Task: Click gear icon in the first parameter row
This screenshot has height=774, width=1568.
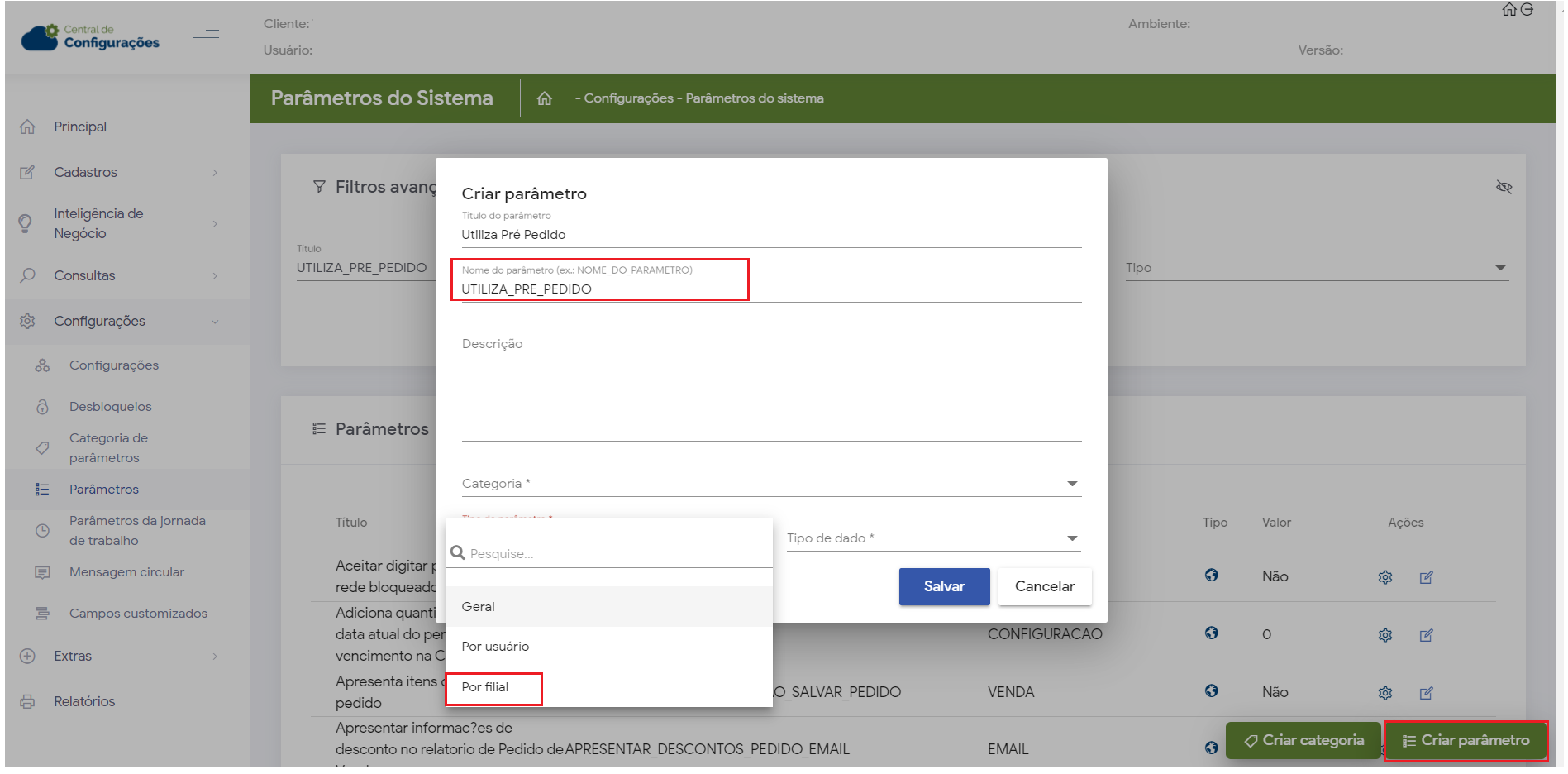Action: (1385, 577)
